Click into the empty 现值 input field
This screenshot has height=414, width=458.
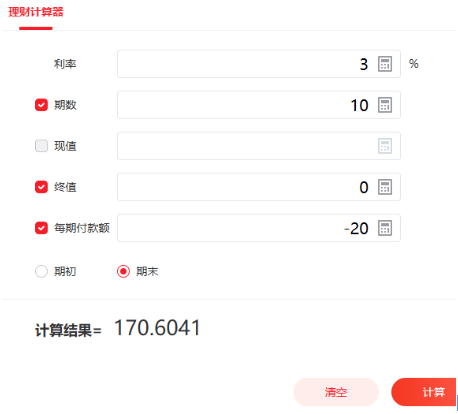click(259, 146)
